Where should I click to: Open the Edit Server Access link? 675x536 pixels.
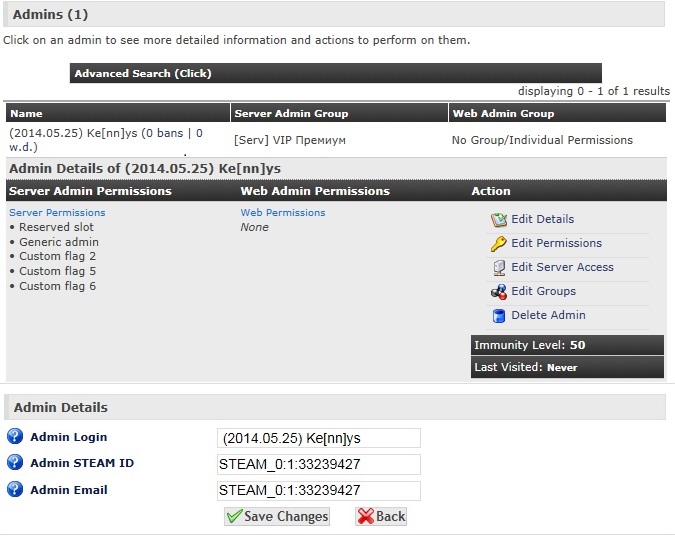coord(562,267)
